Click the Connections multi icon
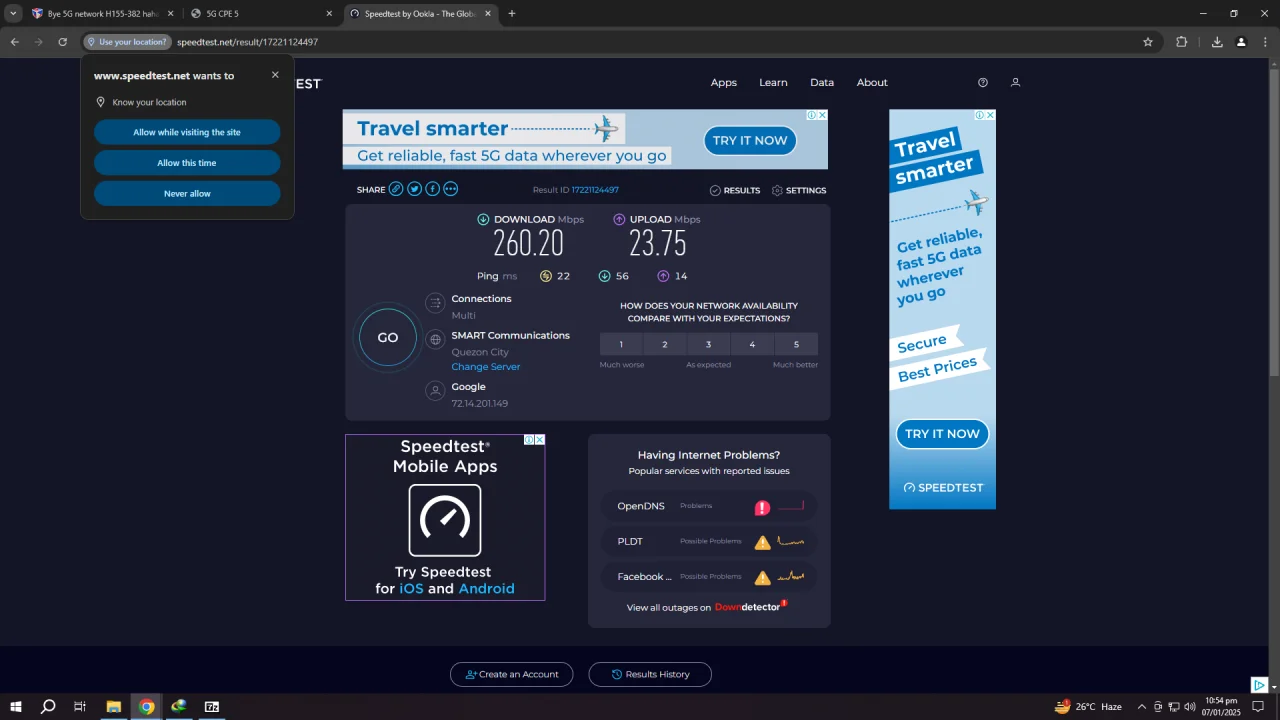Screen dimensions: 1280x720 [x=435, y=303]
